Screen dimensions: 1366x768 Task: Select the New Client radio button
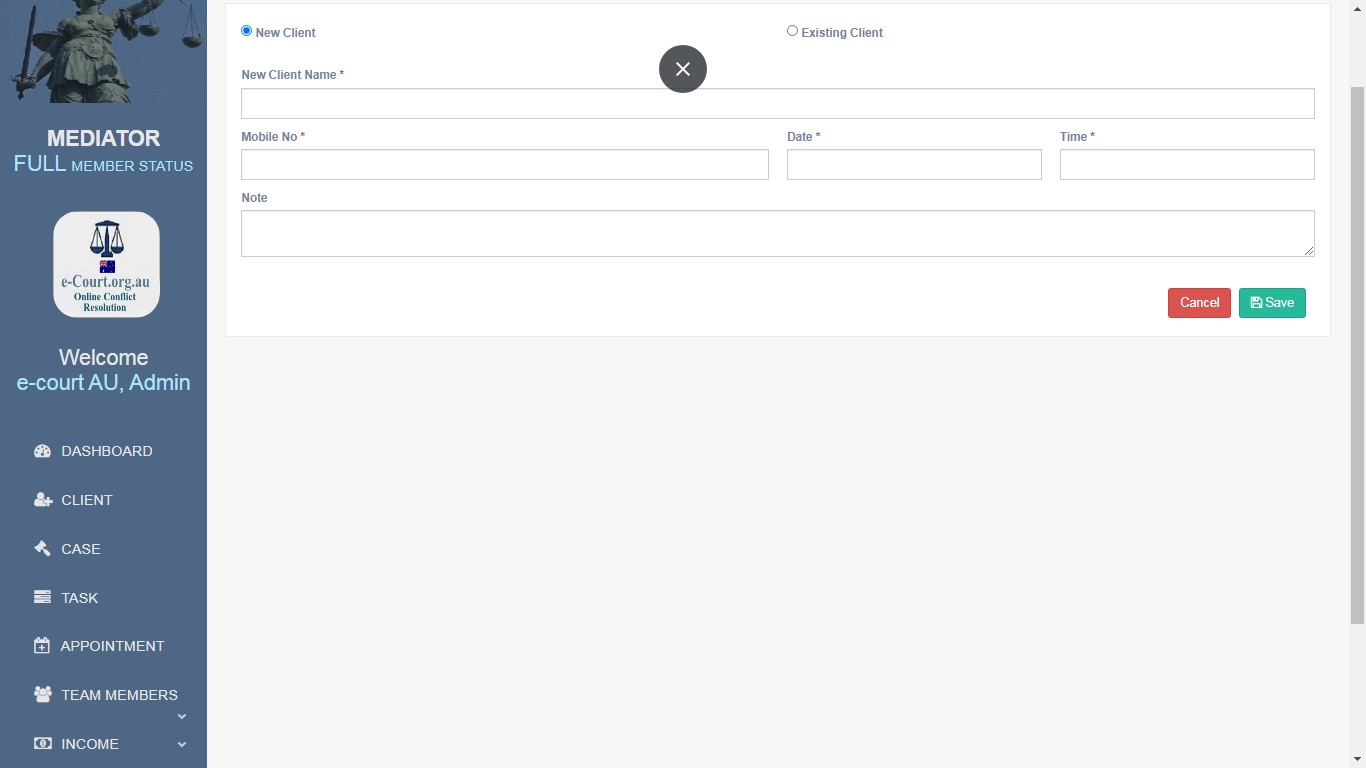(x=247, y=31)
